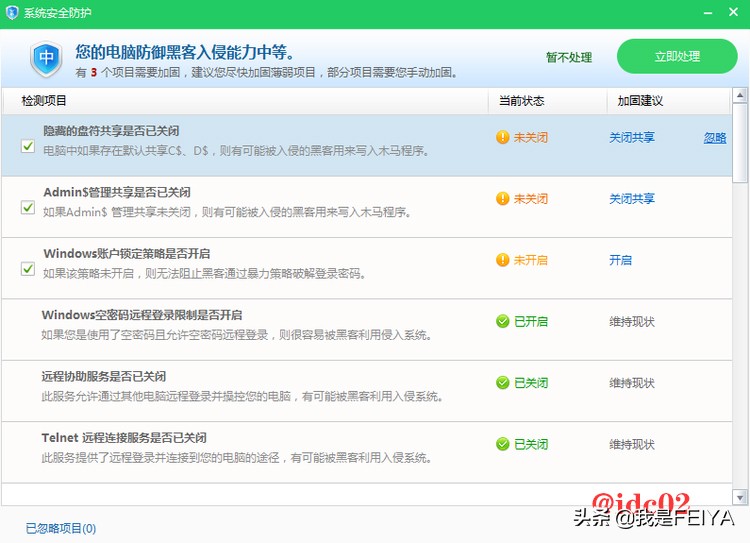Image resolution: width=750 pixels, height=543 pixels.
Task: Click 已关闭 status in Telnet row
Action: tap(530, 444)
